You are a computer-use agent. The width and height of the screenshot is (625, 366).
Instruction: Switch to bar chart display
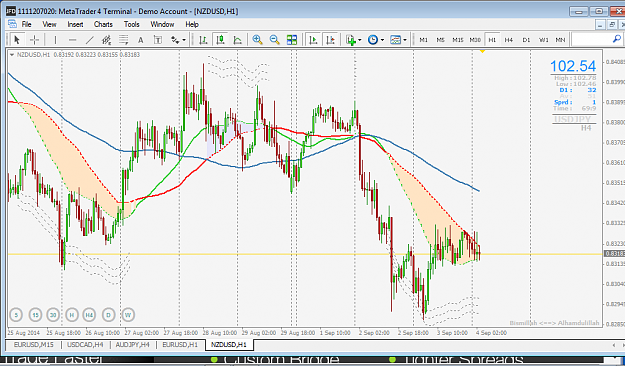[x=203, y=39]
